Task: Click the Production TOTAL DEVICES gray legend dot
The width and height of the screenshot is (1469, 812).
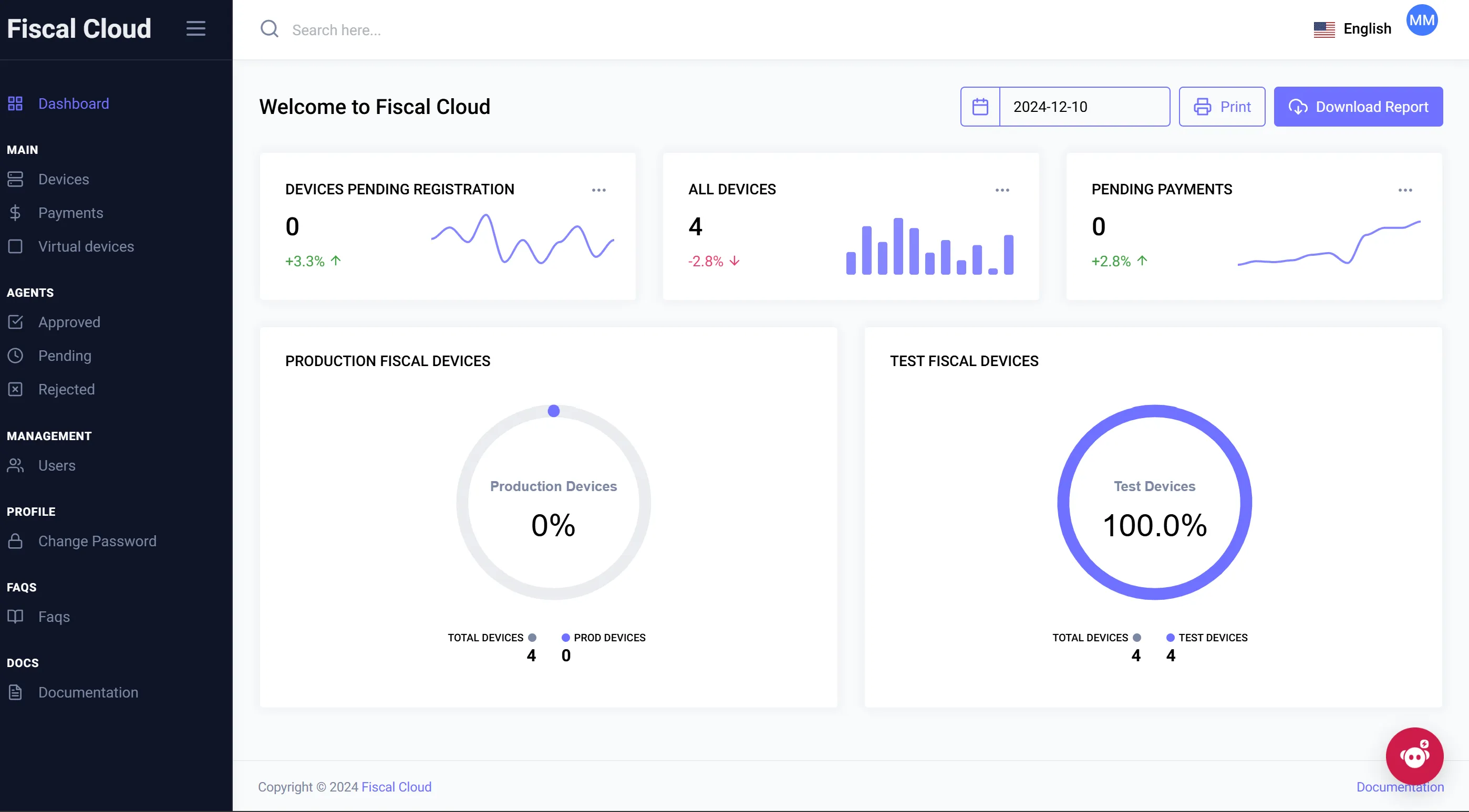Action: pos(532,638)
